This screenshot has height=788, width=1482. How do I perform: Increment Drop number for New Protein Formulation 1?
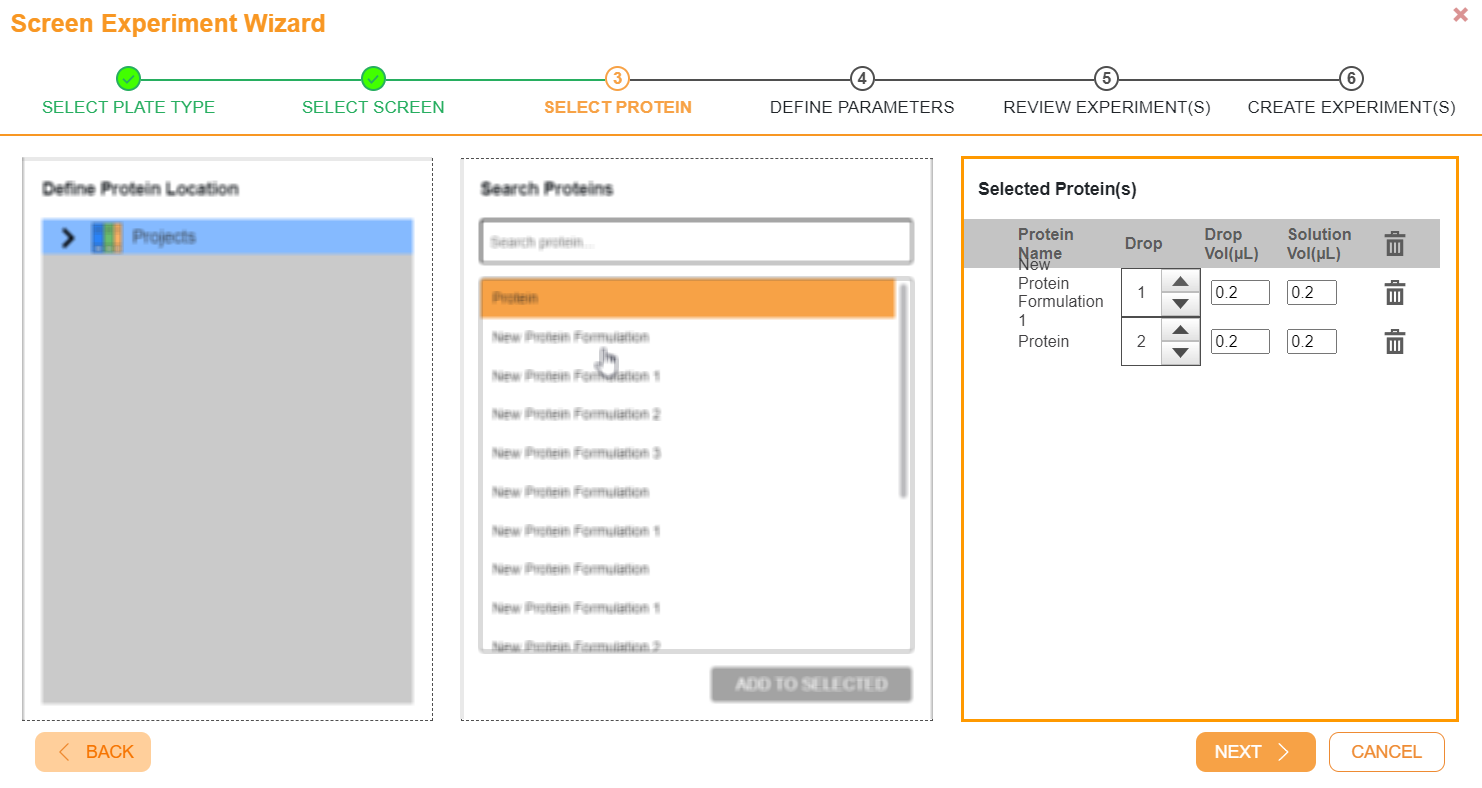[x=1180, y=282]
